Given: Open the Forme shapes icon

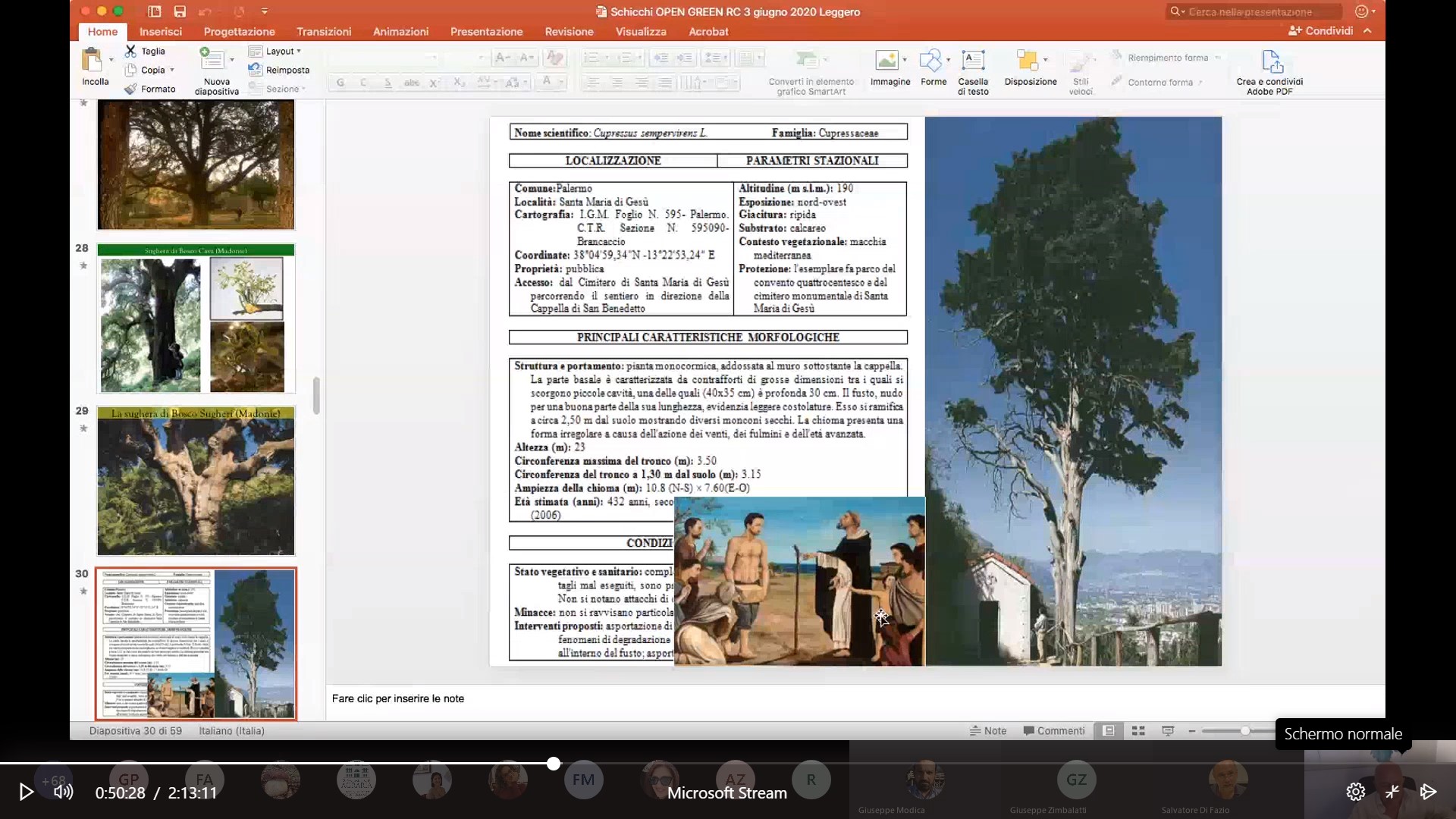Looking at the screenshot, I should tap(930, 60).
